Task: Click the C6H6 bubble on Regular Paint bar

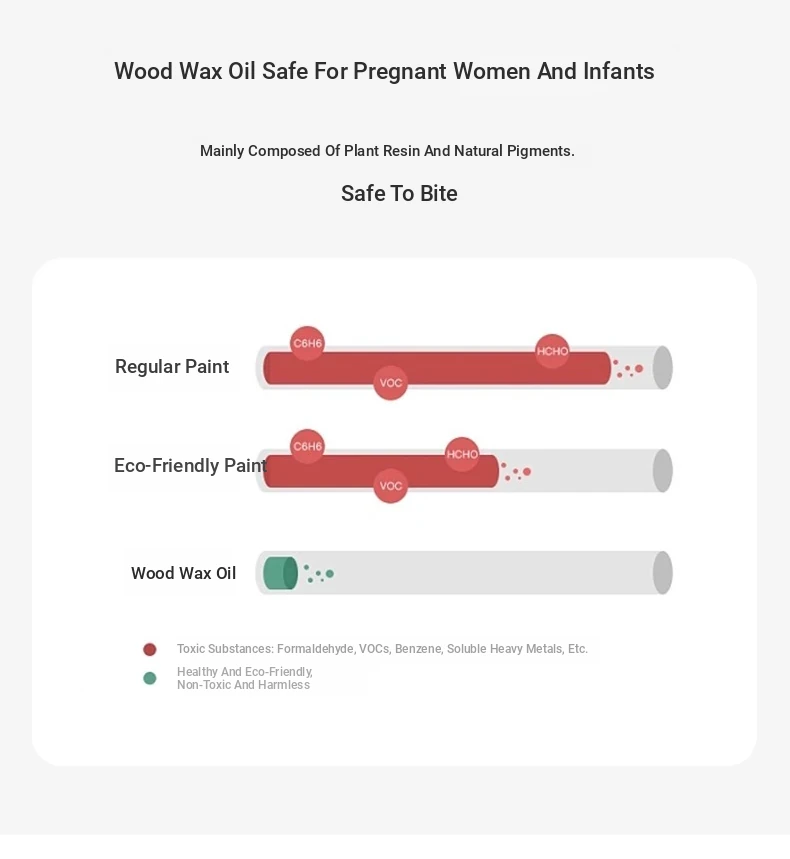Action: 307,344
